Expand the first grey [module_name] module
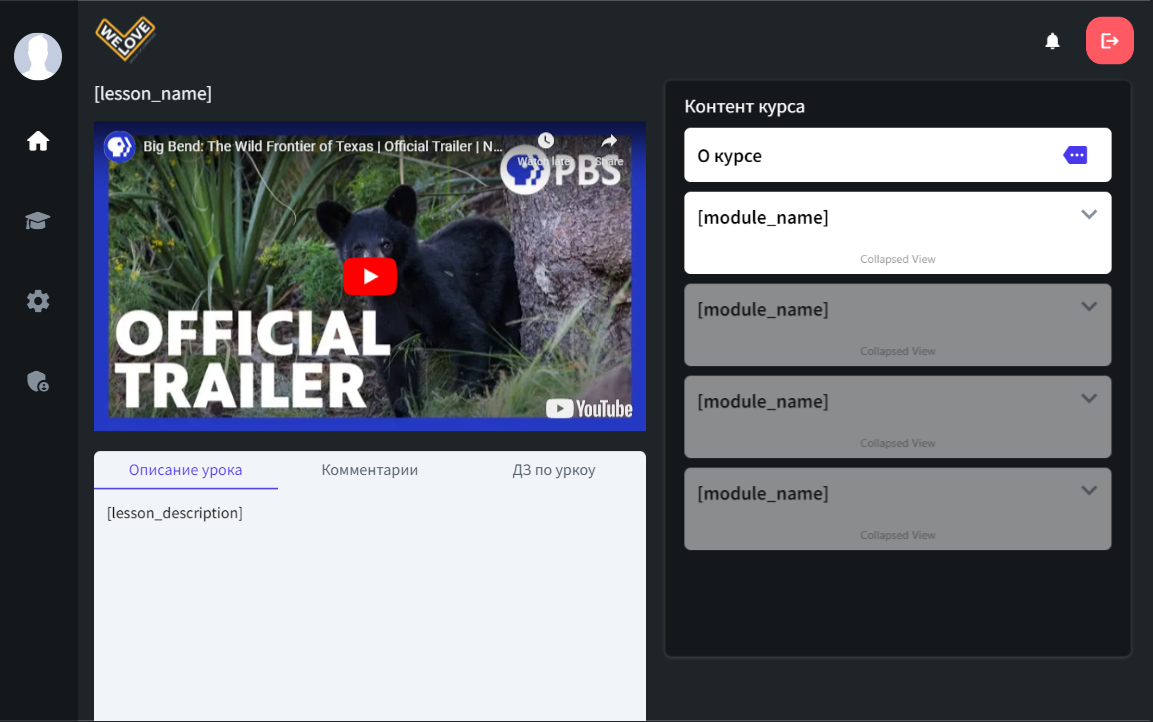This screenshot has height=722, width=1153. pos(897,325)
